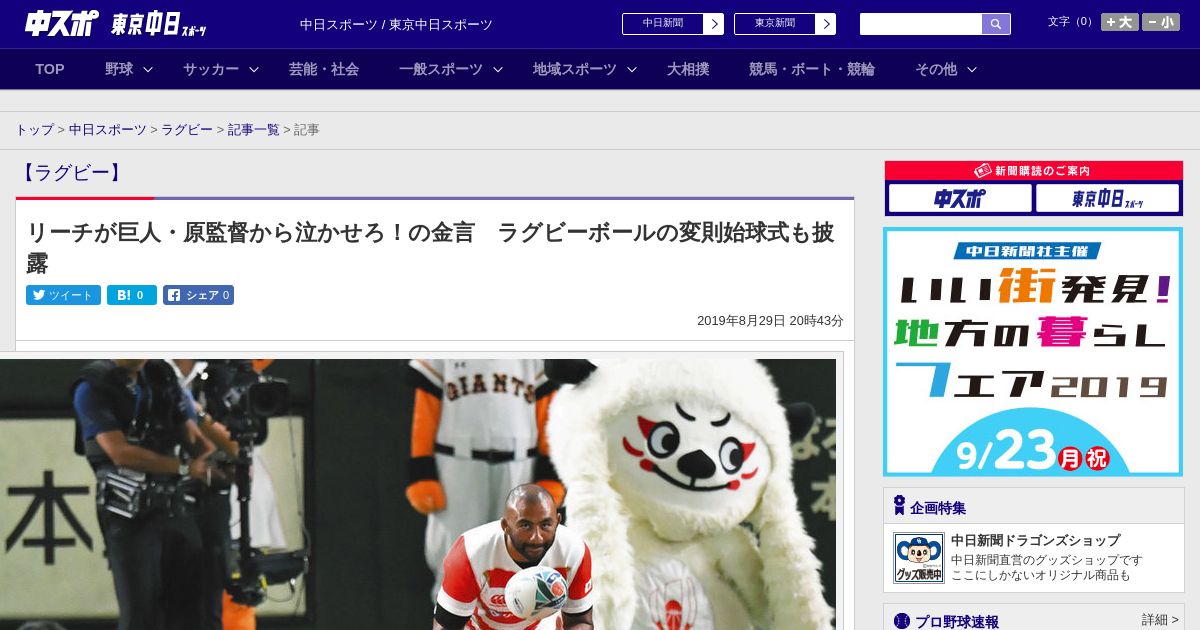1200x630 pixels.
Task: Select the 芸能・社会 menu item
Action: coord(324,69)
